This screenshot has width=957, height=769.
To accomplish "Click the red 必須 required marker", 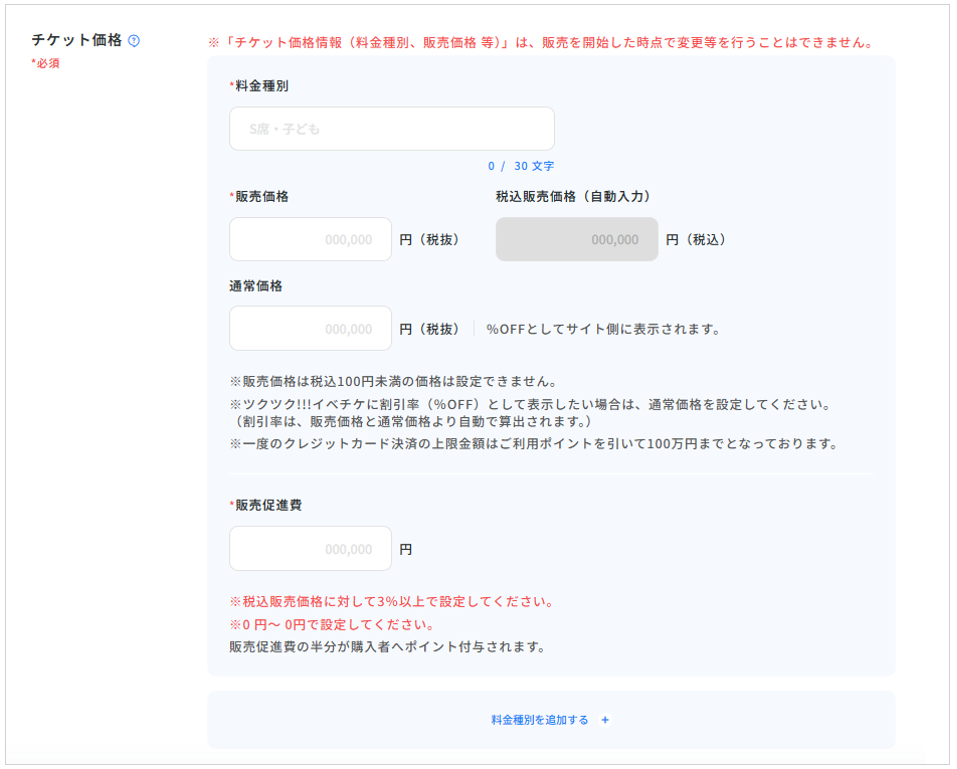I will click(x=46, y=64).
